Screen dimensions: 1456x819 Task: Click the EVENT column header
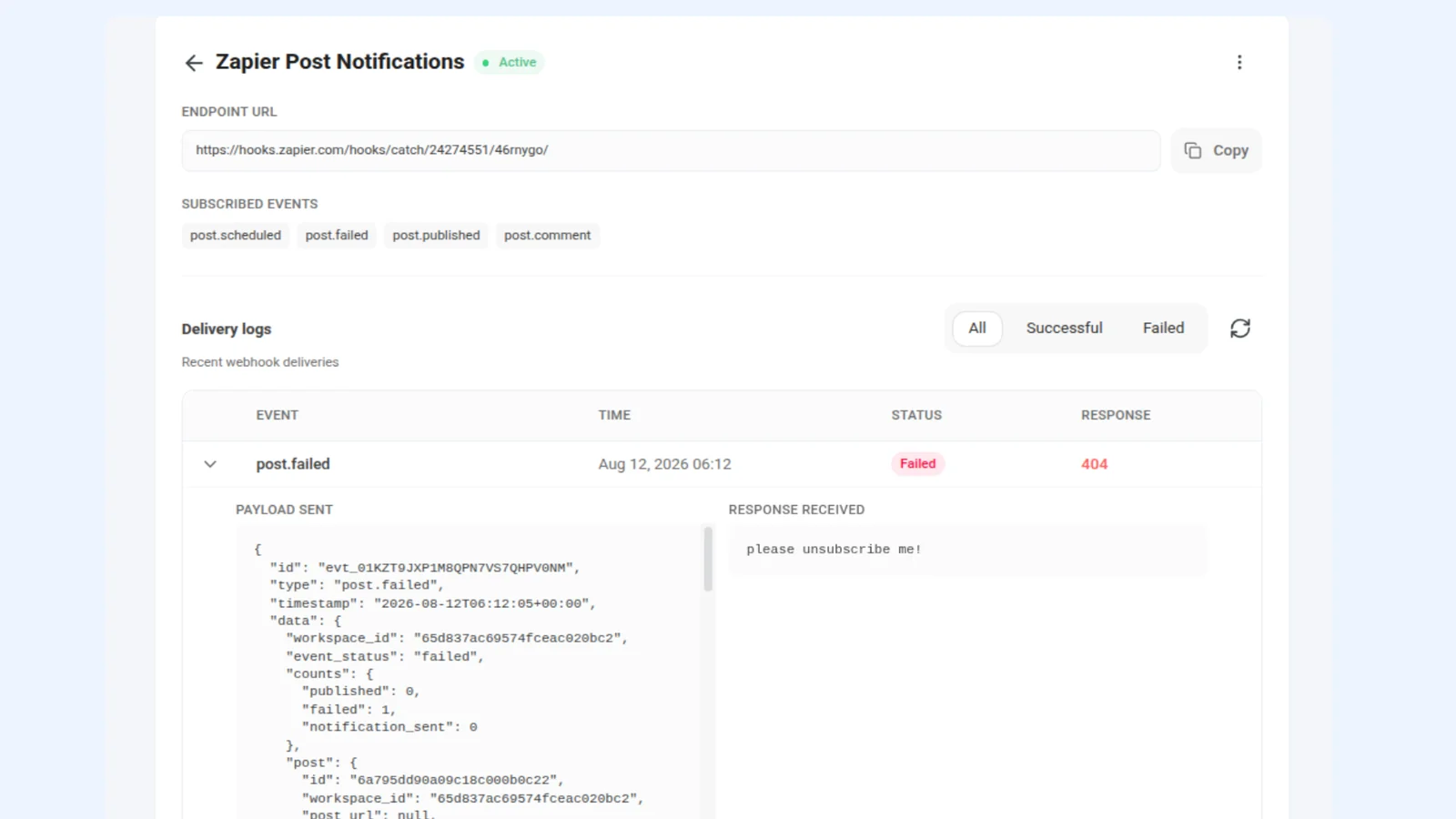(x=277, y=415)
